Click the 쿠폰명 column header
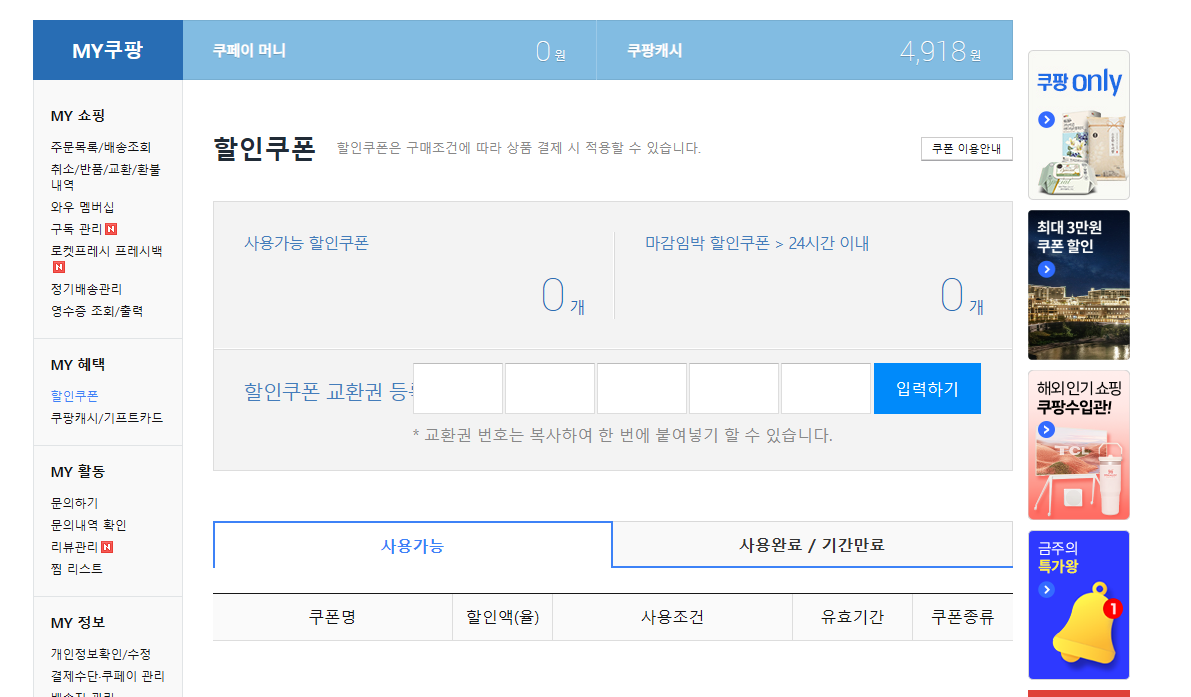The width and height of the screenshot is (1191, 697). 333,617
